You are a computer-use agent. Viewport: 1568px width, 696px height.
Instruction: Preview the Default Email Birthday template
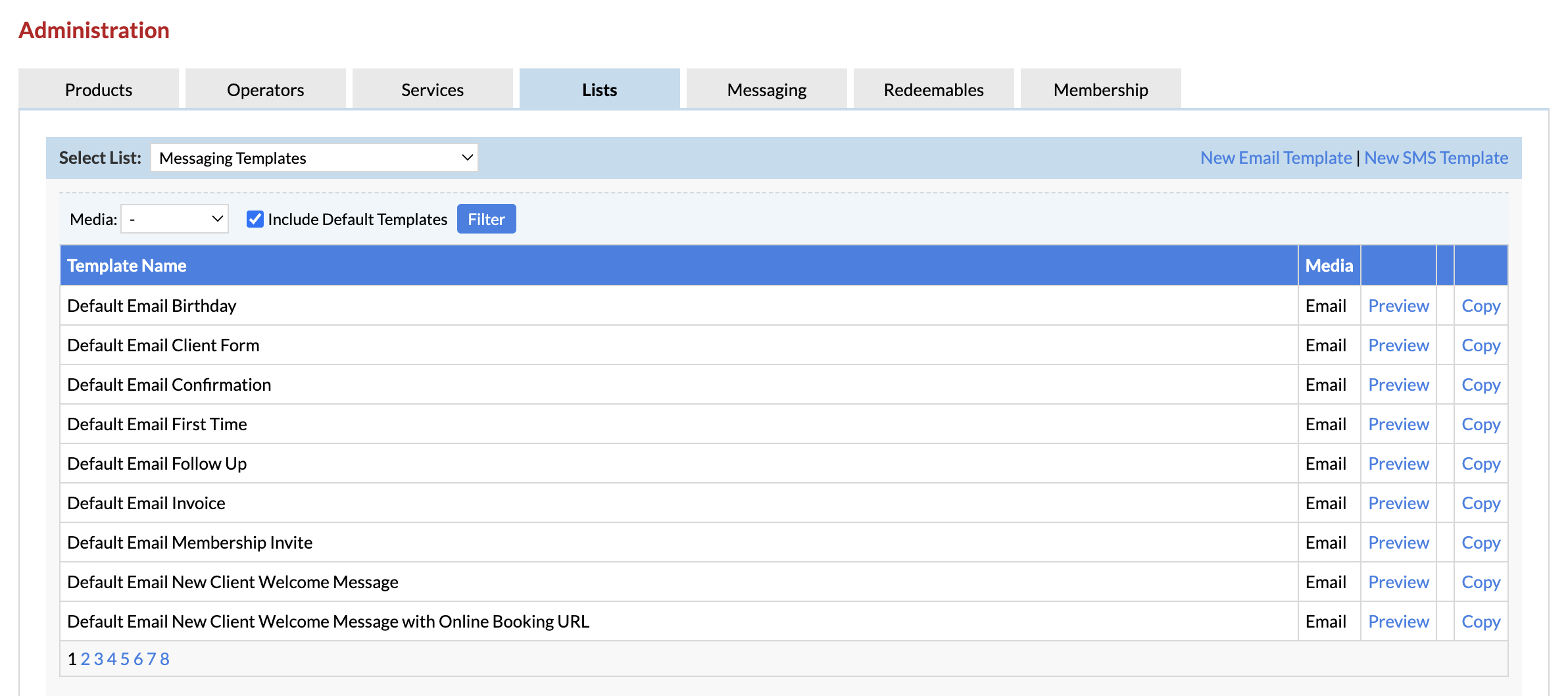[1398, 306]
